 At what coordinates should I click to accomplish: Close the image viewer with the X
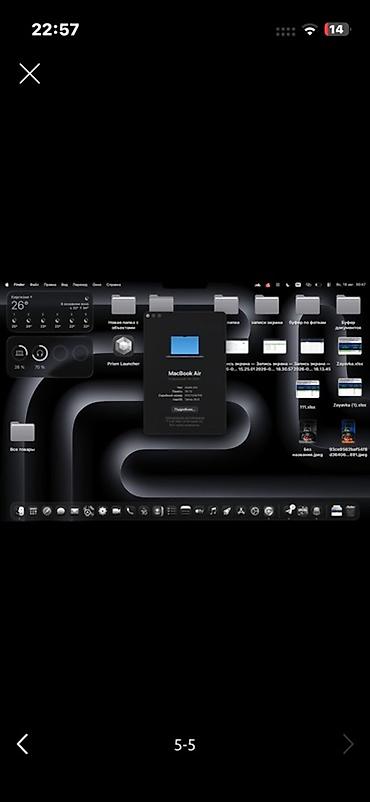(x=30, y=74)
